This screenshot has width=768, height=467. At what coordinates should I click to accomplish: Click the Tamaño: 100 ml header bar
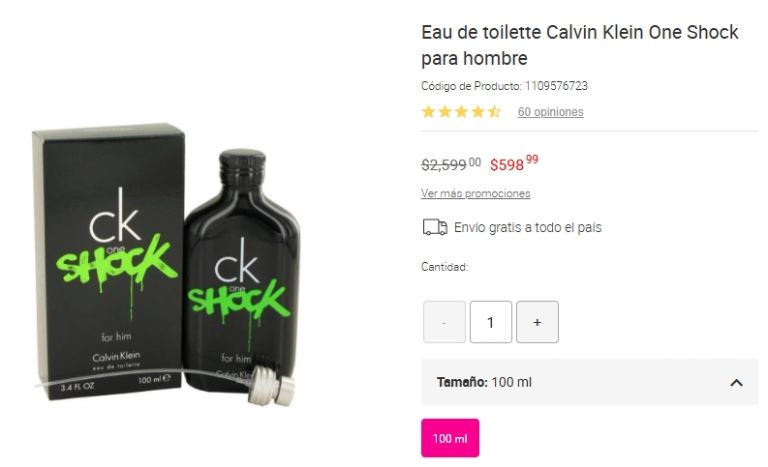589,382
